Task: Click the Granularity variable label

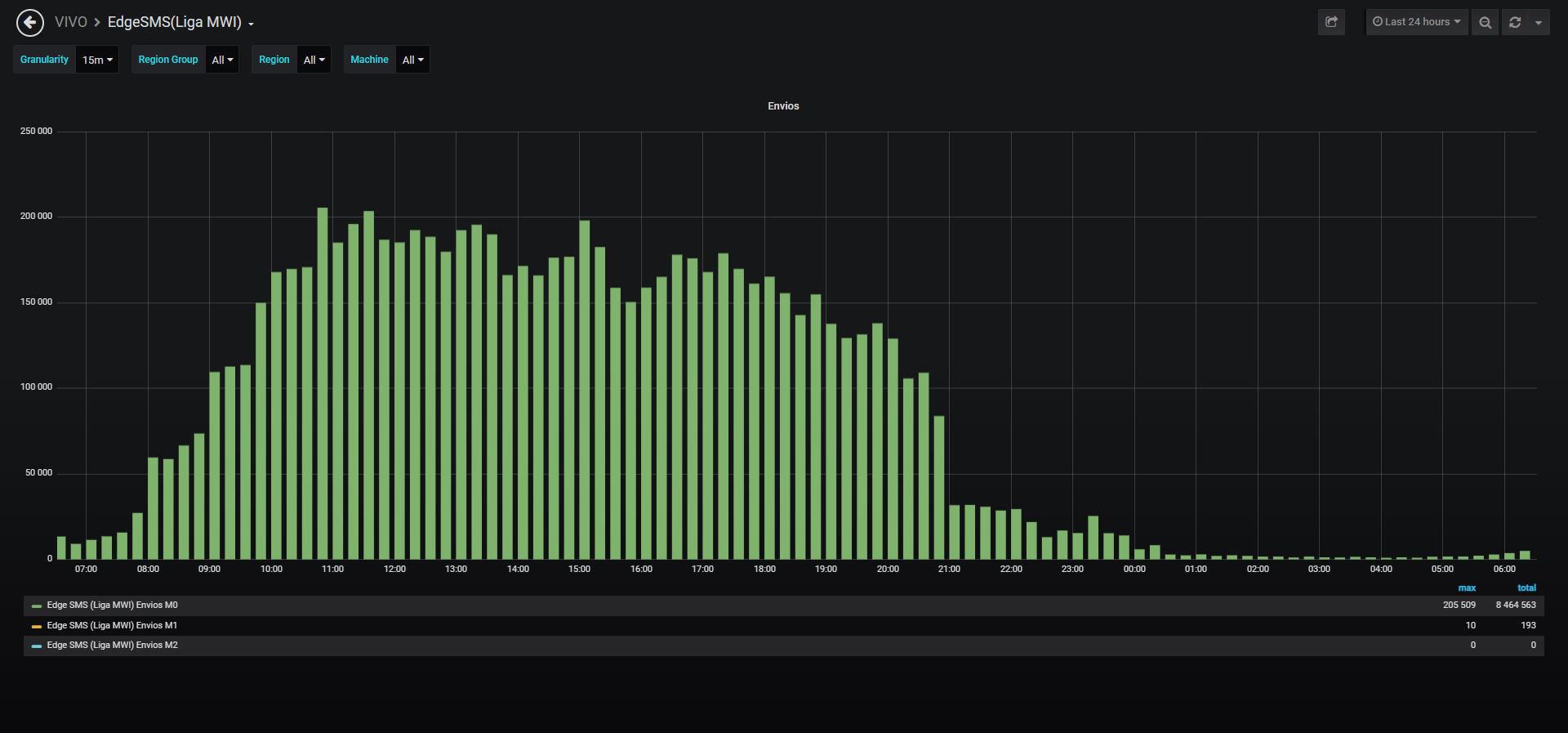Action: click(x=44, y=60)
